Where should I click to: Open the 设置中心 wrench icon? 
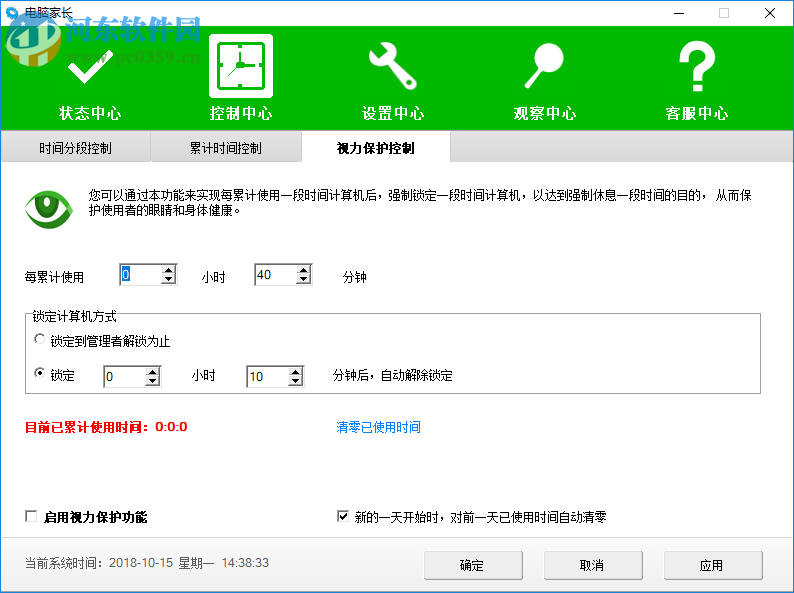pos(393,66)
